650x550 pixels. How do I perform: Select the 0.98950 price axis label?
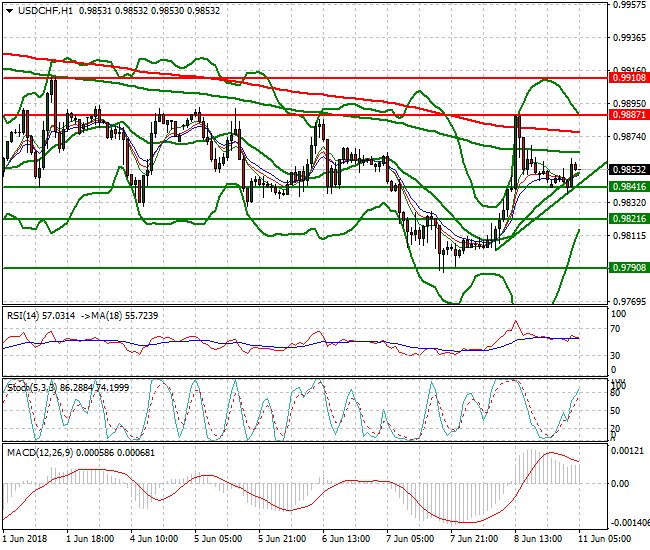(x=629, y=104)
